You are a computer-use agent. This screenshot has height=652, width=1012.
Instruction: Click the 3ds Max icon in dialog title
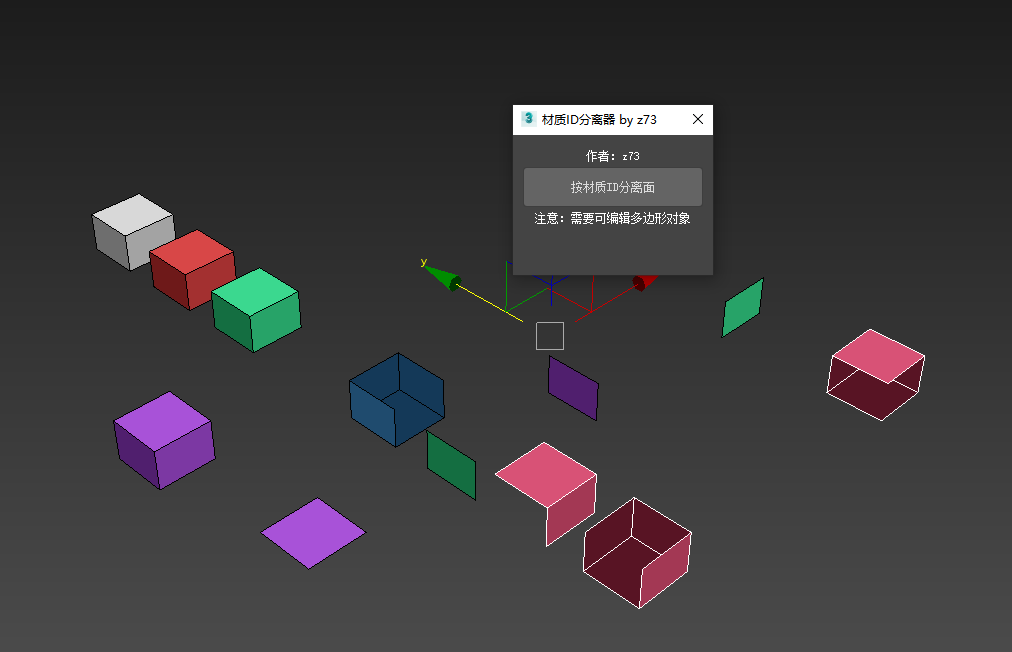click(529, 119)
